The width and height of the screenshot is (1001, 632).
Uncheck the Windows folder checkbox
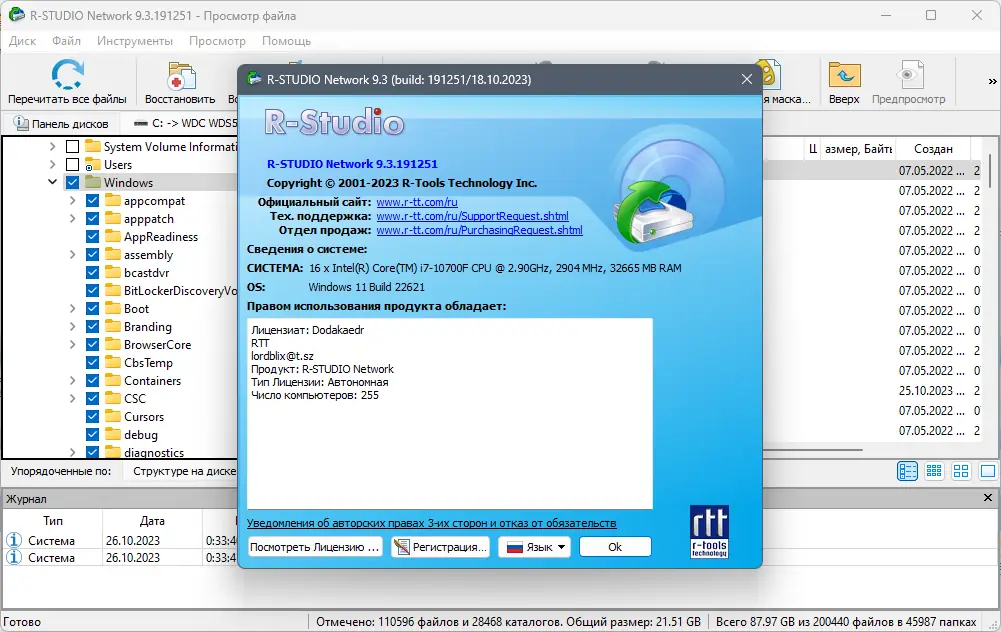coord(72,183)
